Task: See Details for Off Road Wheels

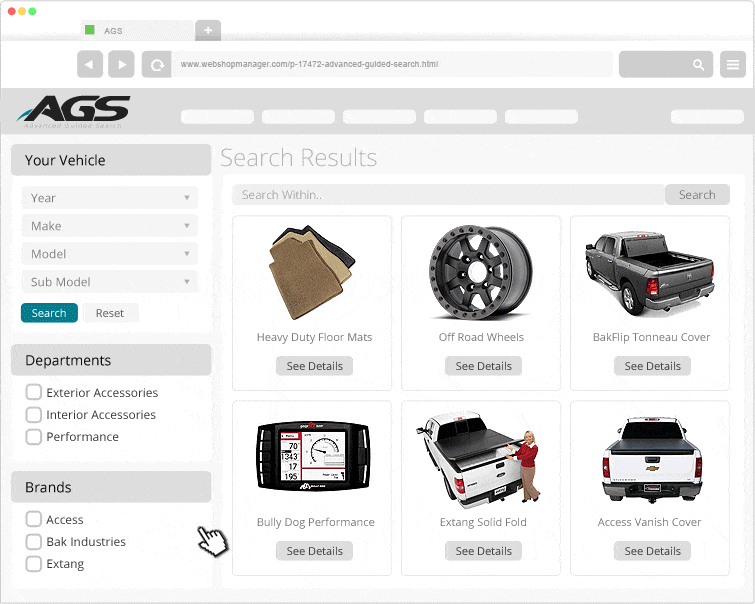Action: pos(483,366)
